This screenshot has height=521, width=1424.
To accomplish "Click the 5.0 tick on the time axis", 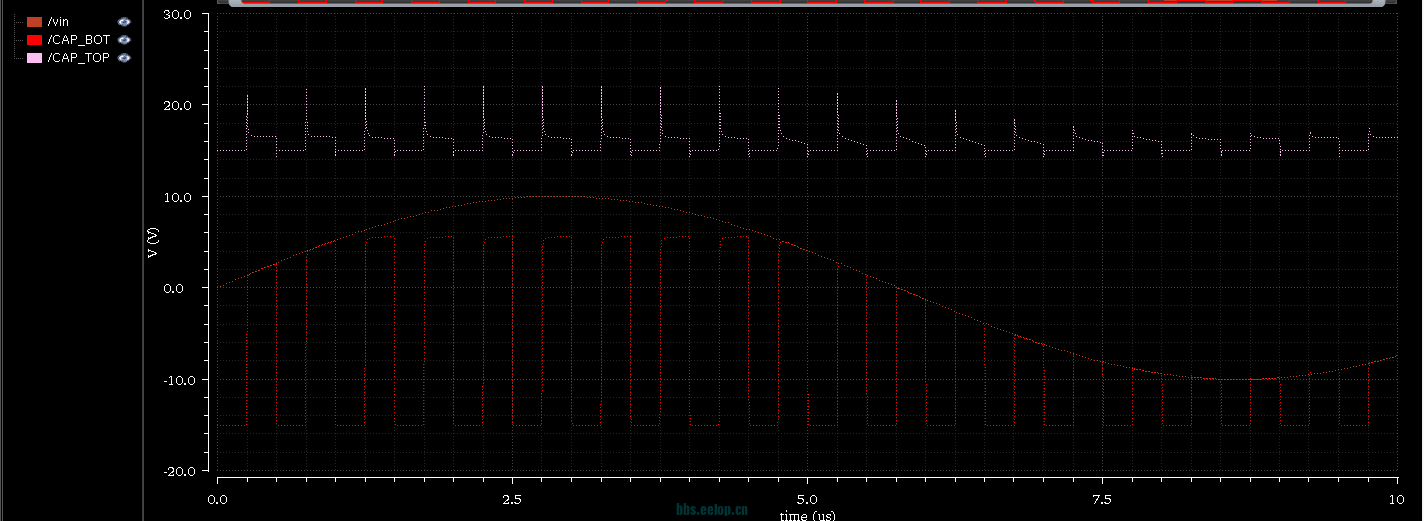I will 807,498.
